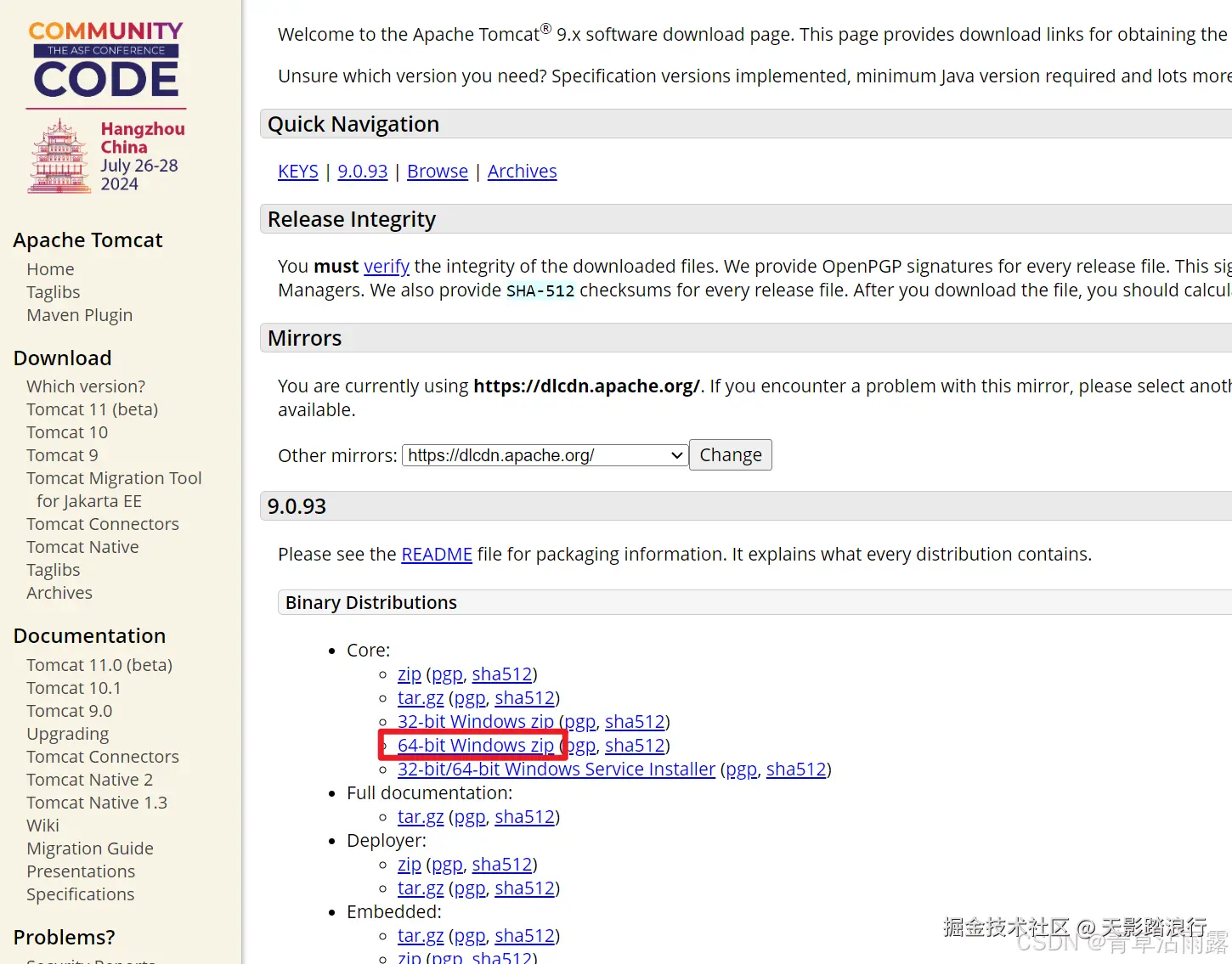Open the sha512 link for Embedded tar.gz
This screenshot has height=964, width=1232.
tap(525, 936)
